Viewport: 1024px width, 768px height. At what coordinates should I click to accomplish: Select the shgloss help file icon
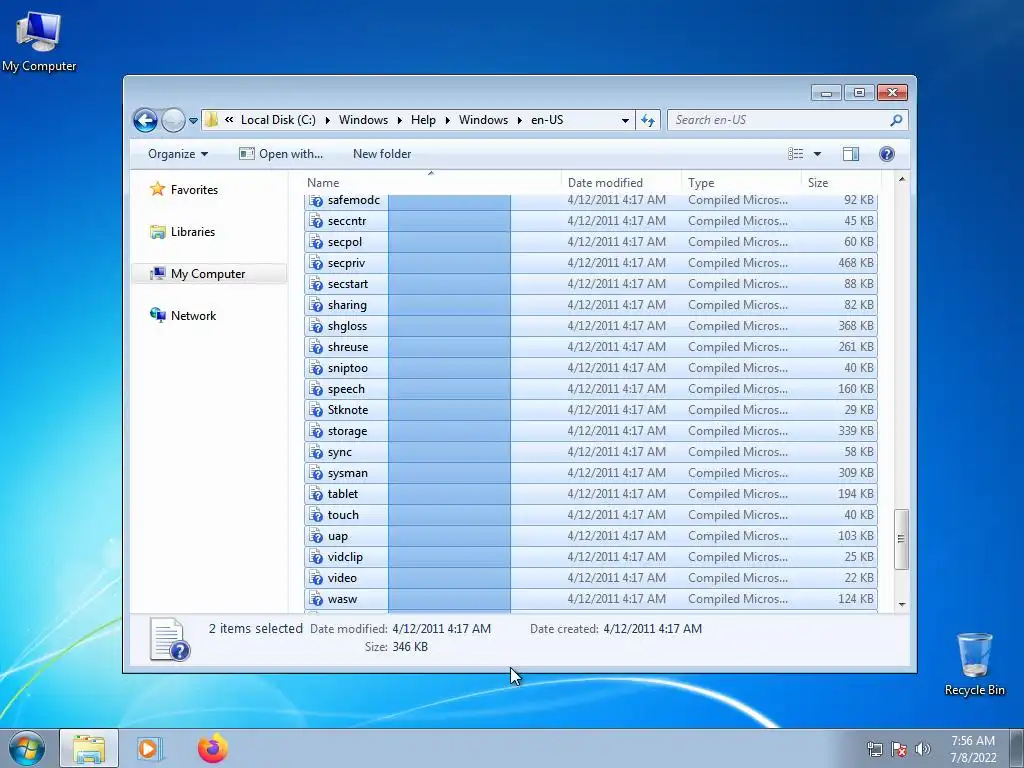[316, 326]
